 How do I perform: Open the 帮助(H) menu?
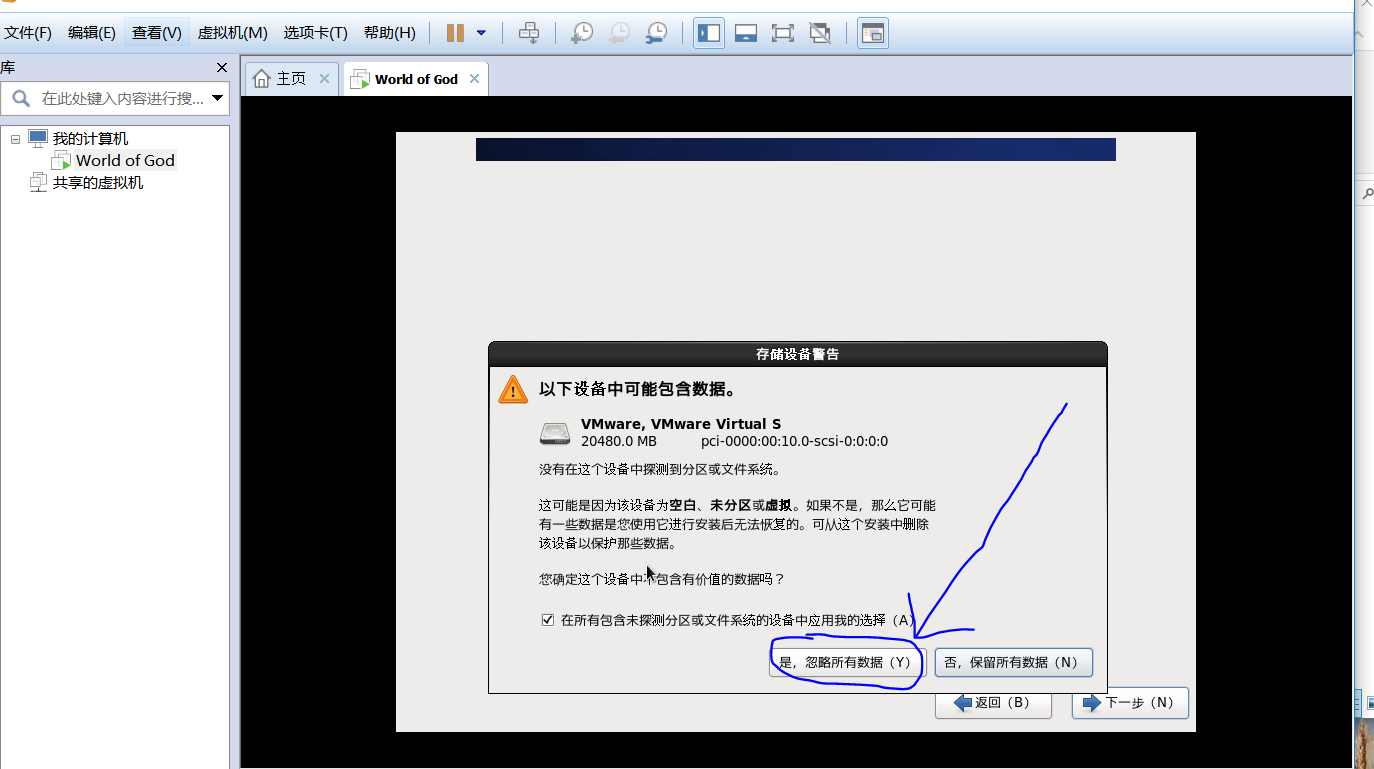pyautogui.click(x=390, y=33)
